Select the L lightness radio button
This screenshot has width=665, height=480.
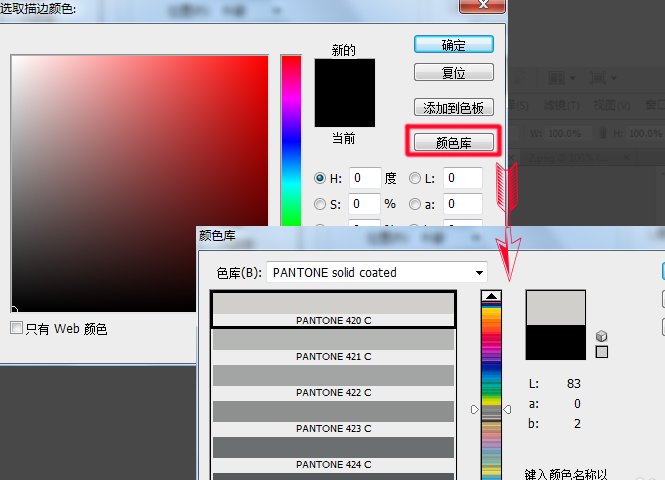(x=414, y=178)
